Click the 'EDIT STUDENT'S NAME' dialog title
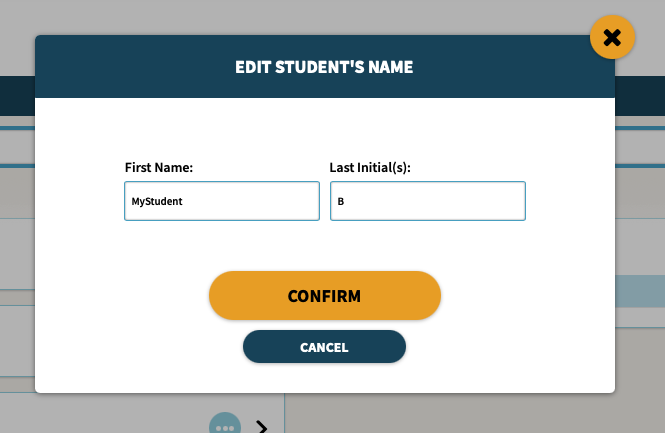The width and height of the screenshot is (665, 433). click(324, 67)
